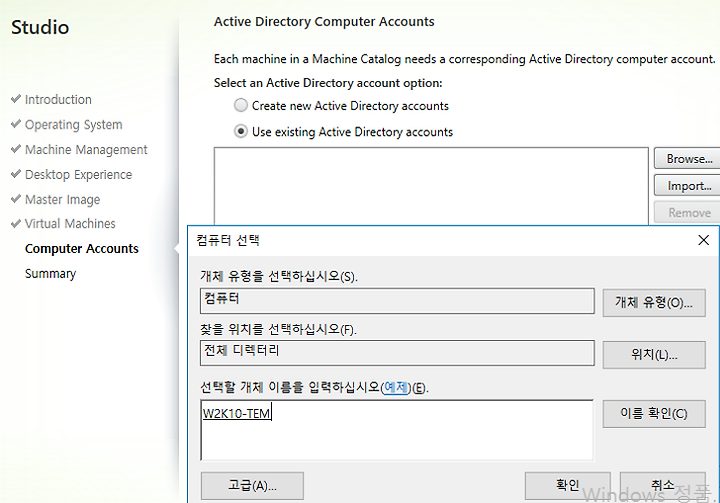Open Machine Management step

tap(86, 150)
